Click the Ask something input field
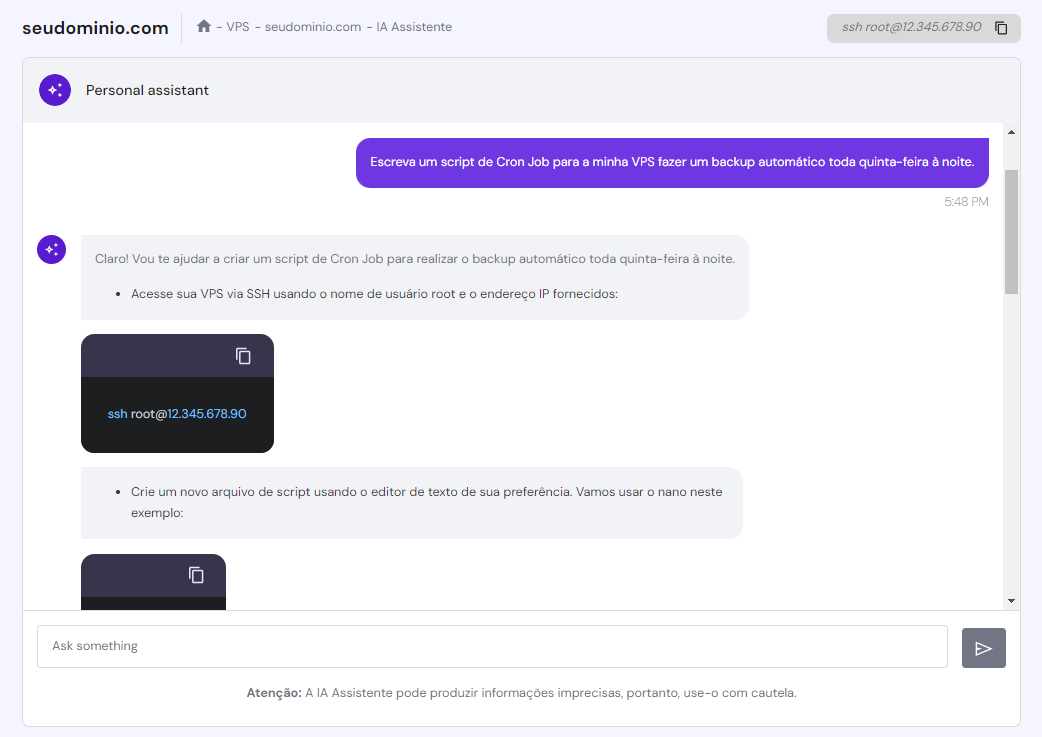The image size is (1042, 737). coord(492,646)
